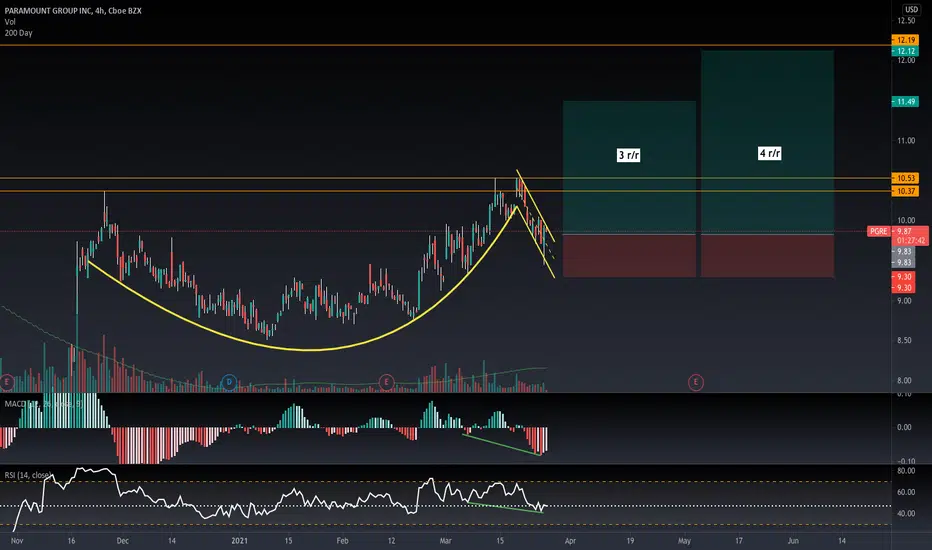Select the green divergence line on RSI
This screenshot has width=932, height=550.
click(x=505, y=508)
